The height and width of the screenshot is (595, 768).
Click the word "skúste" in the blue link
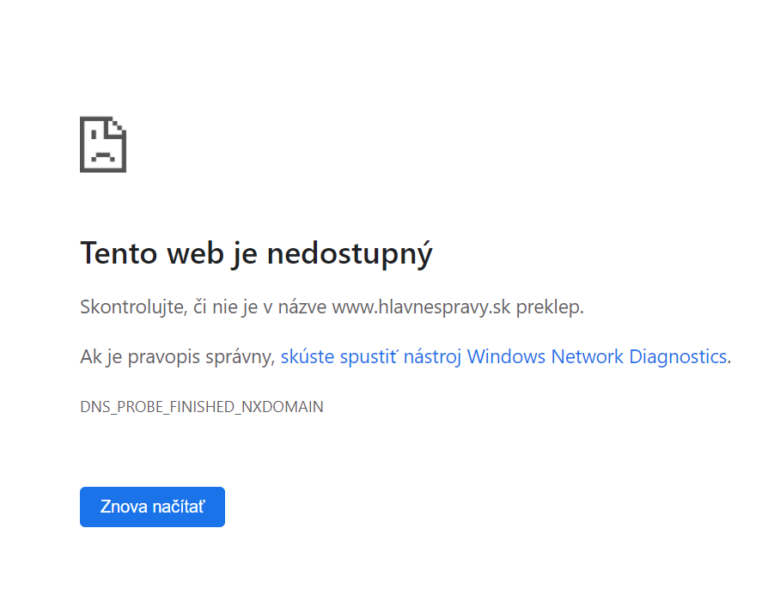(x=307, y=357)
